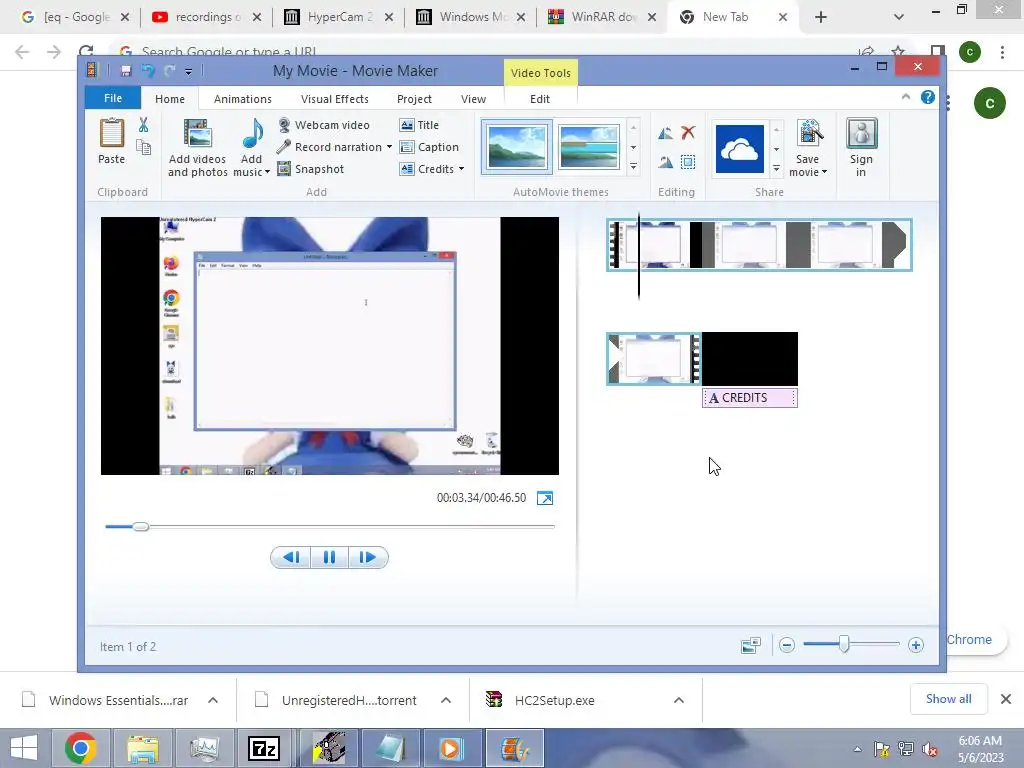Screen dimensions: 1024x768
Task: Take a Snapshot of the preview
Action: (x=311, y=169)
